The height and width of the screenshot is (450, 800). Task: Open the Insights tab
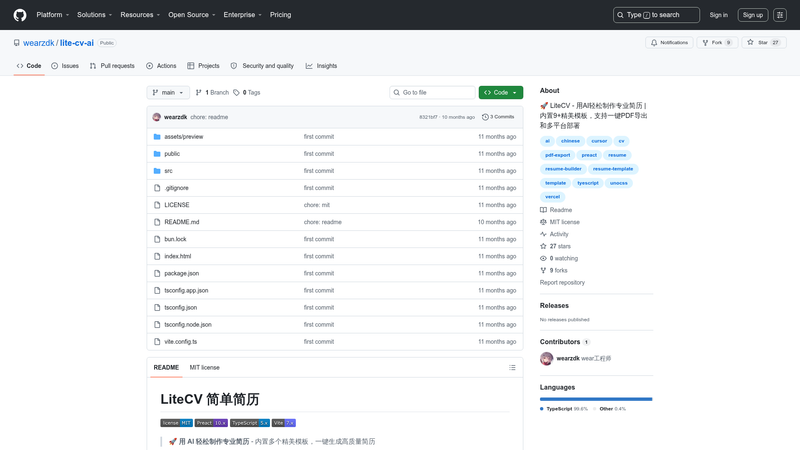321,66
